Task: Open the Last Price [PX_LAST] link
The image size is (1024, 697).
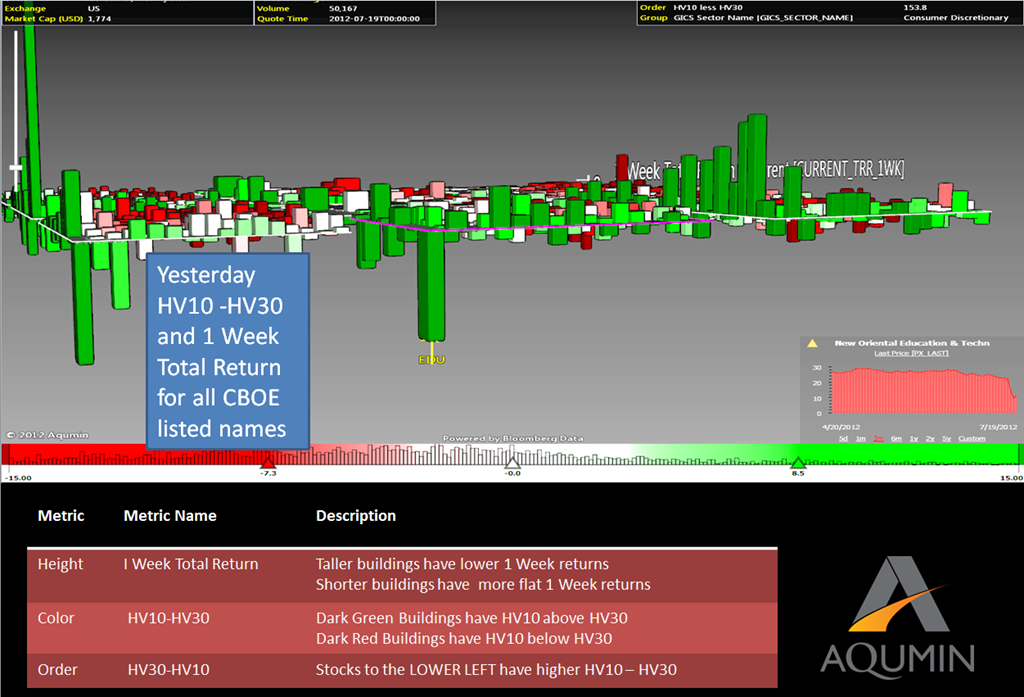Action: pyautogui.click(x=911, y=353)
